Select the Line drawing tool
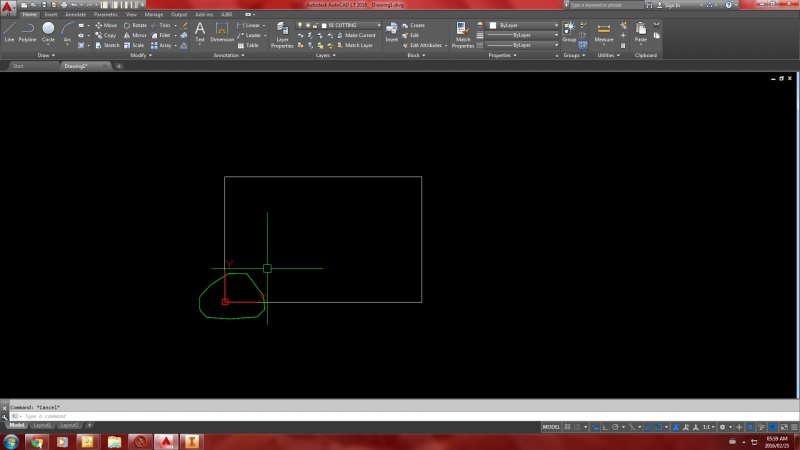 point(9,30)
